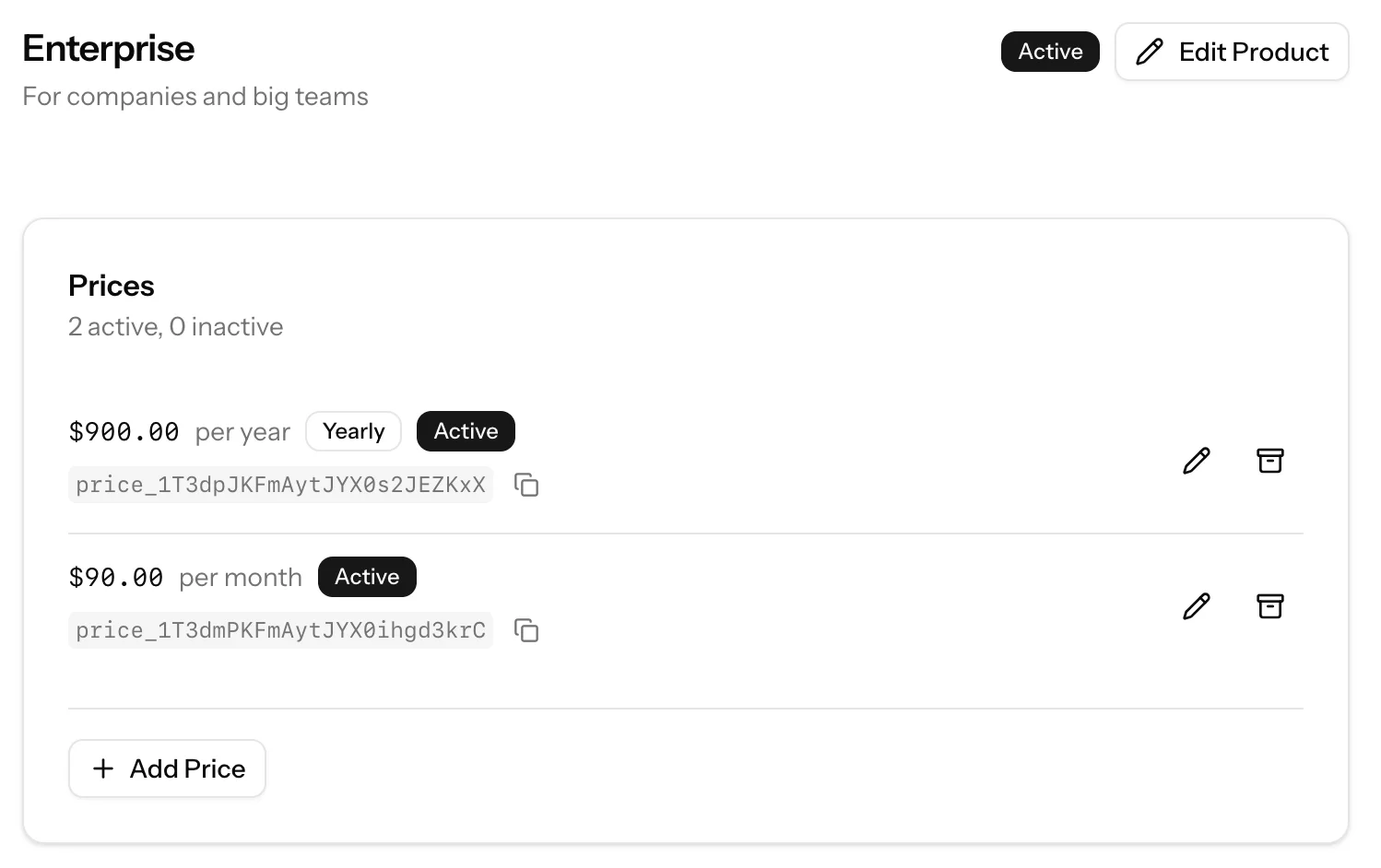Select the Yearly label on the $900.00 price

[x=353, y=430]
